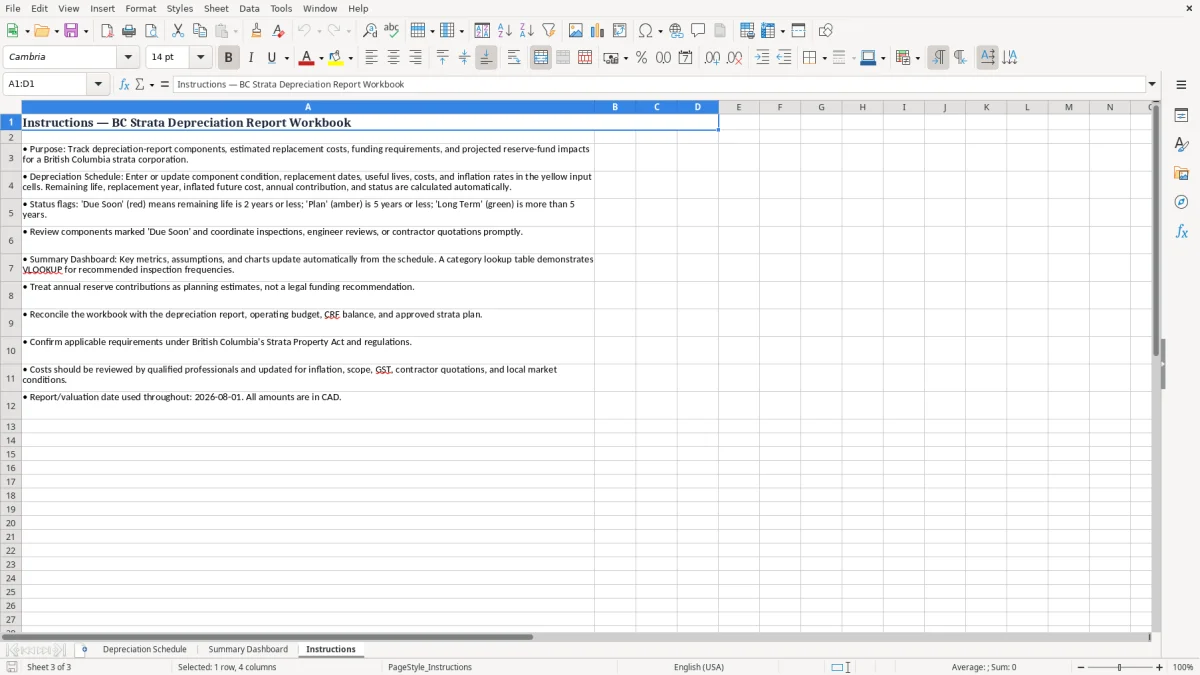The width and height of the screenshot is (1200, 675).
Task: Open Find & Replace icon
Action: tap(370, 31)
